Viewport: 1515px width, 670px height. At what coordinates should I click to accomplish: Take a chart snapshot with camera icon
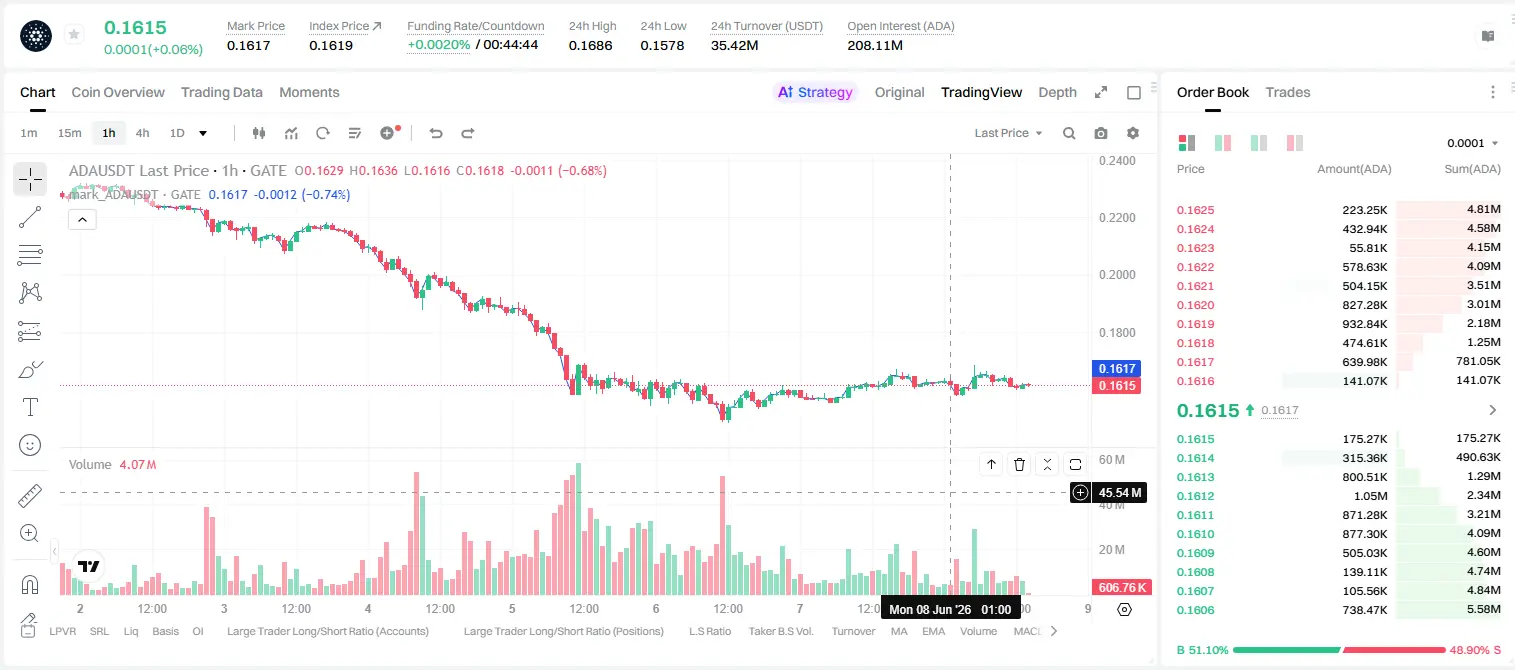[x=1101, y=133]
